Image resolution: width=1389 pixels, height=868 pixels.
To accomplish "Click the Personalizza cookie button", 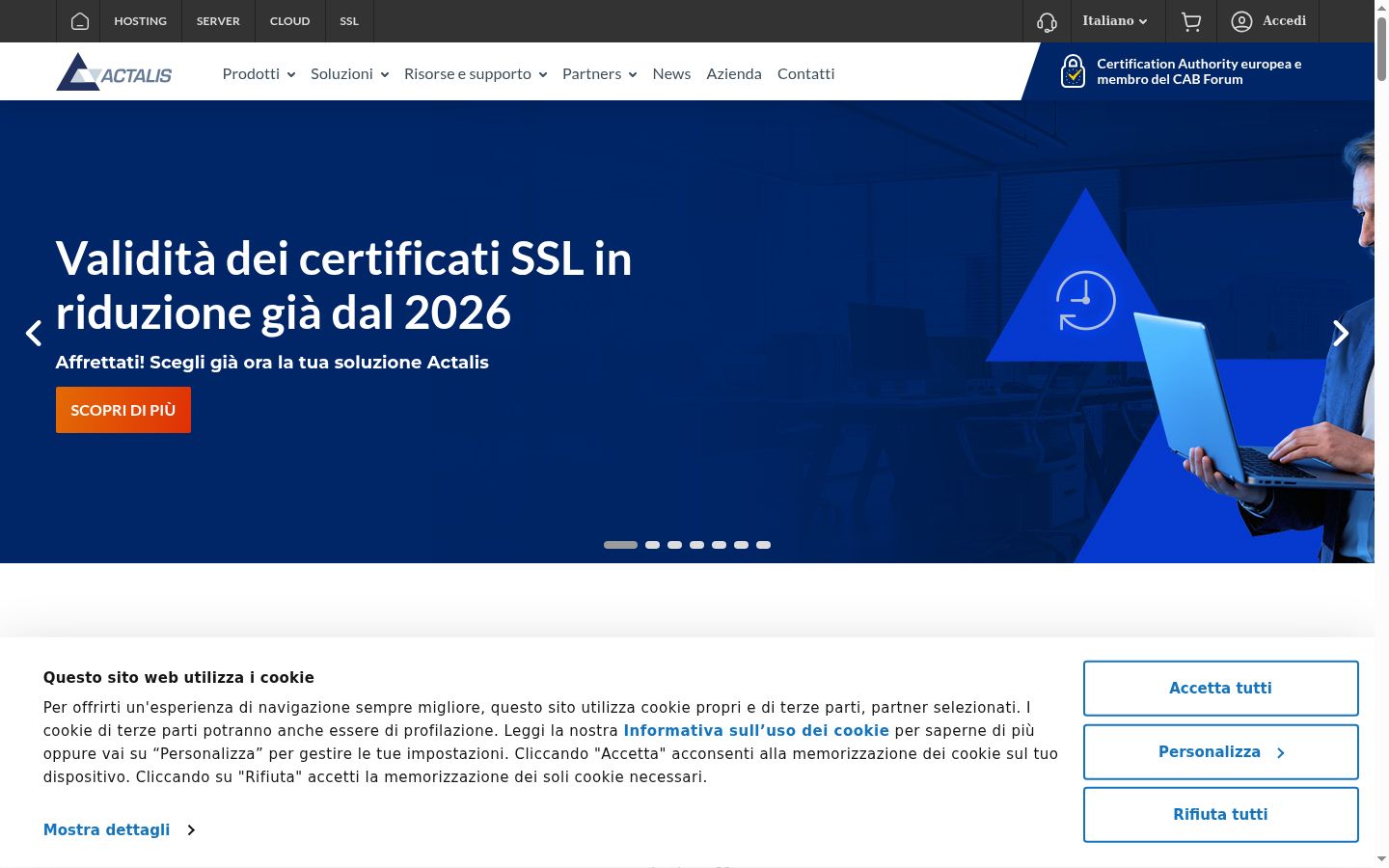I will coord(1220,751).
